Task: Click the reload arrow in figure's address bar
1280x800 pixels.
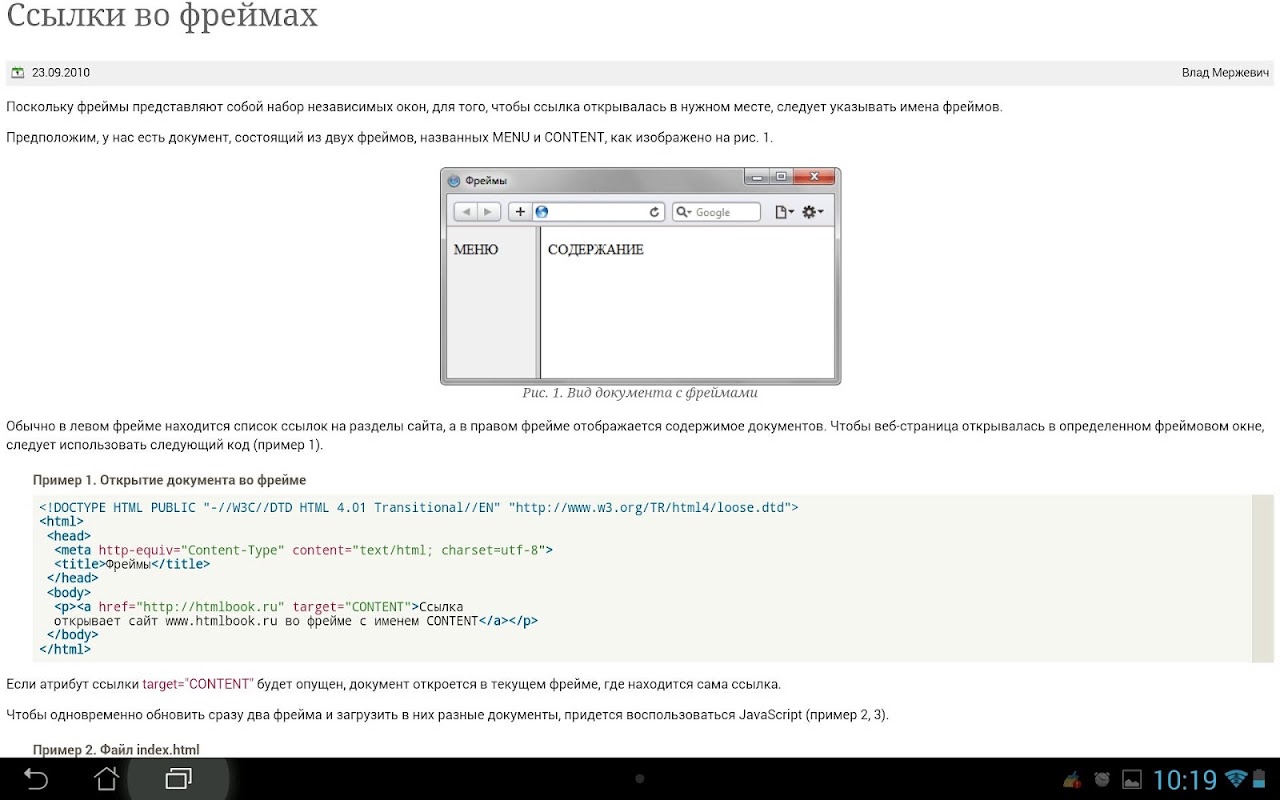Action: (x=655, y=212)
